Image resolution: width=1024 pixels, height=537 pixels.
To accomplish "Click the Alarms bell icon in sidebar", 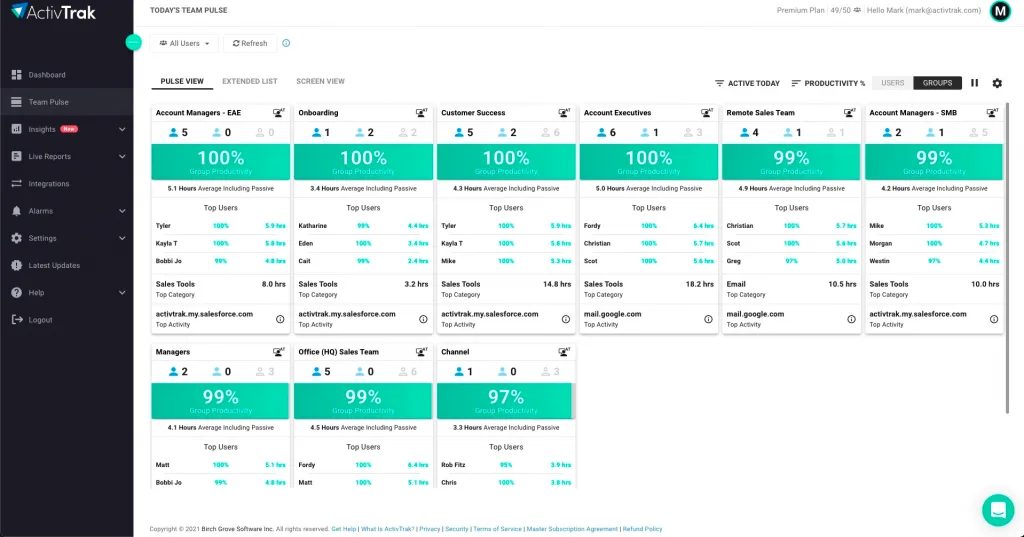I will point(16,211).
